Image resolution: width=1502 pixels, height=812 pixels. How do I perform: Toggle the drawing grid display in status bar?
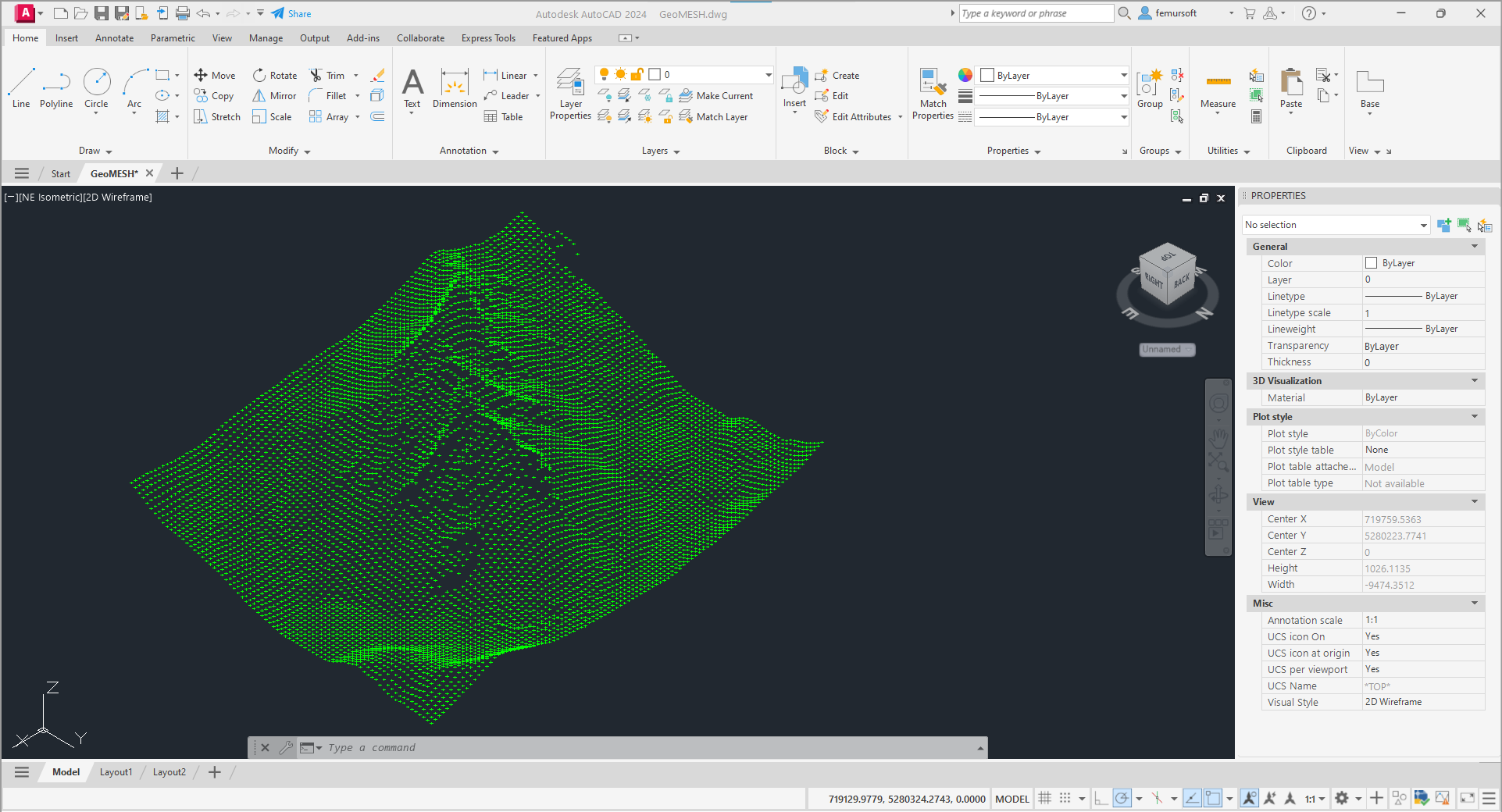[x=1044, y=798]
